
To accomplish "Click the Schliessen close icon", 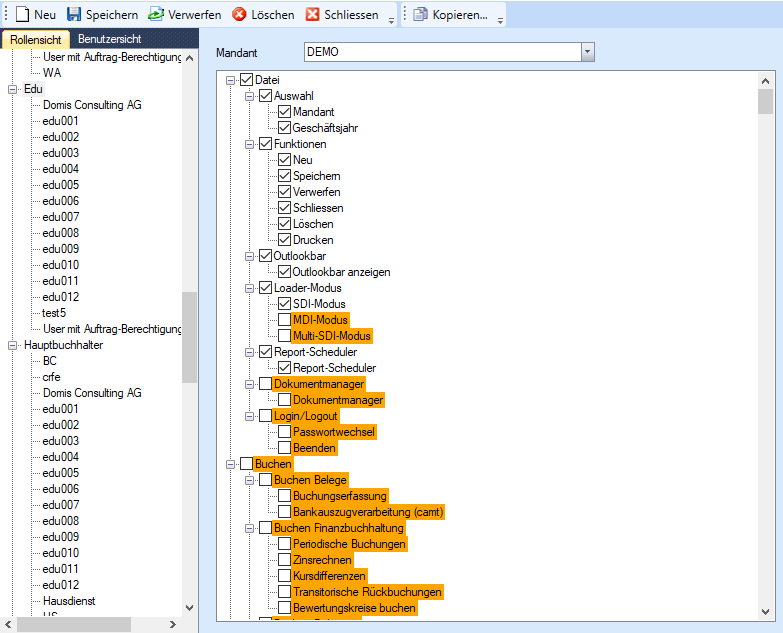I will click(312, 15).
